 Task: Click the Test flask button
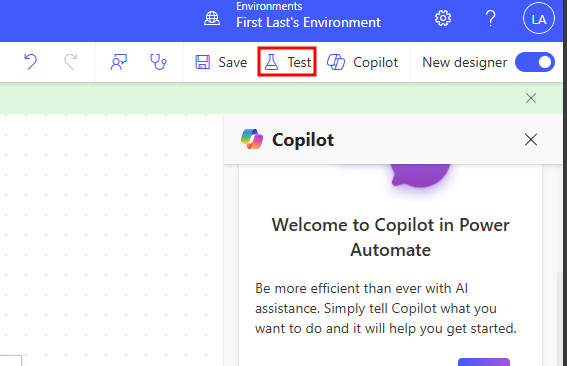287,62
